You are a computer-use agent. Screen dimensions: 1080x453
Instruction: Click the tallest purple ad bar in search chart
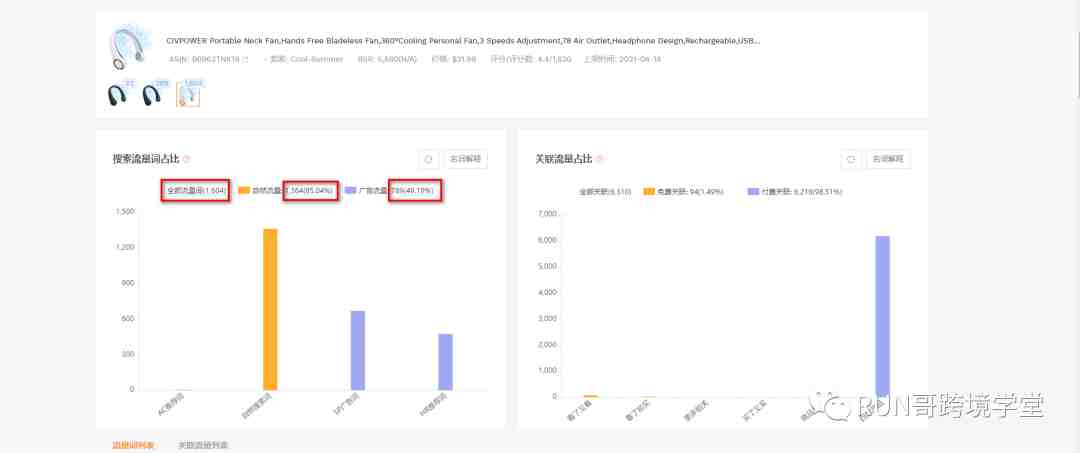357,349
